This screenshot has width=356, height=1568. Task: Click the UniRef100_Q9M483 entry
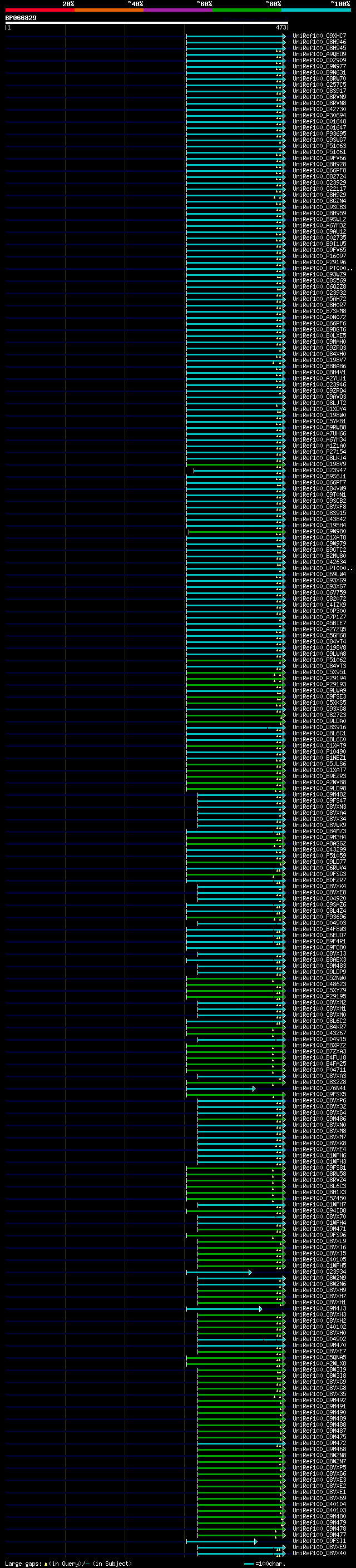tap(319, 966)
